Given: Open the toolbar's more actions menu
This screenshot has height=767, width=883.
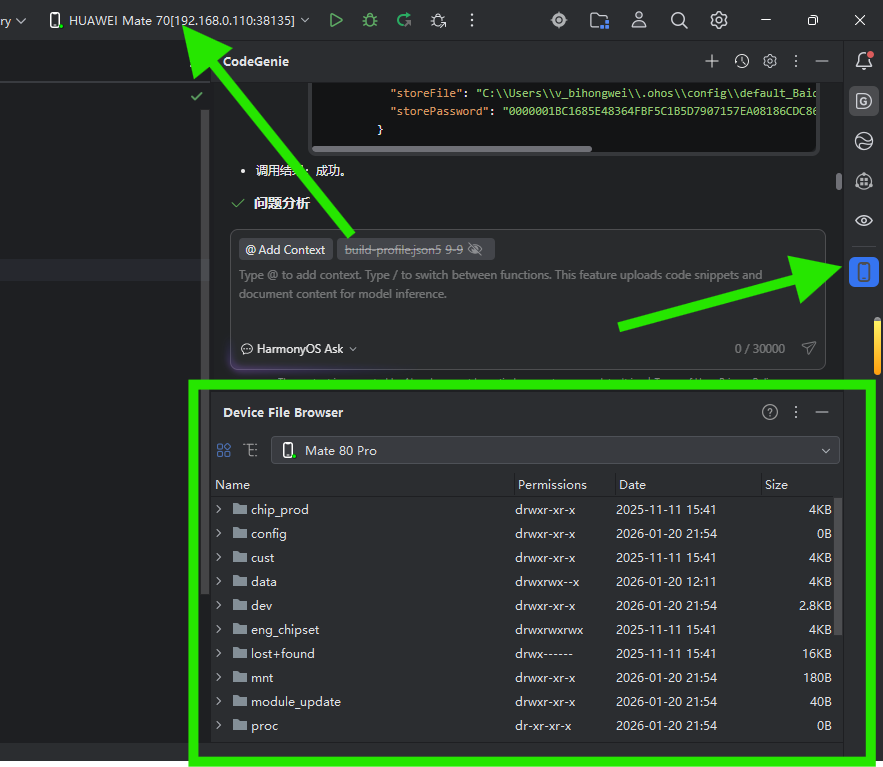Looking at the screenshot, I should click(x=472, y=20).
